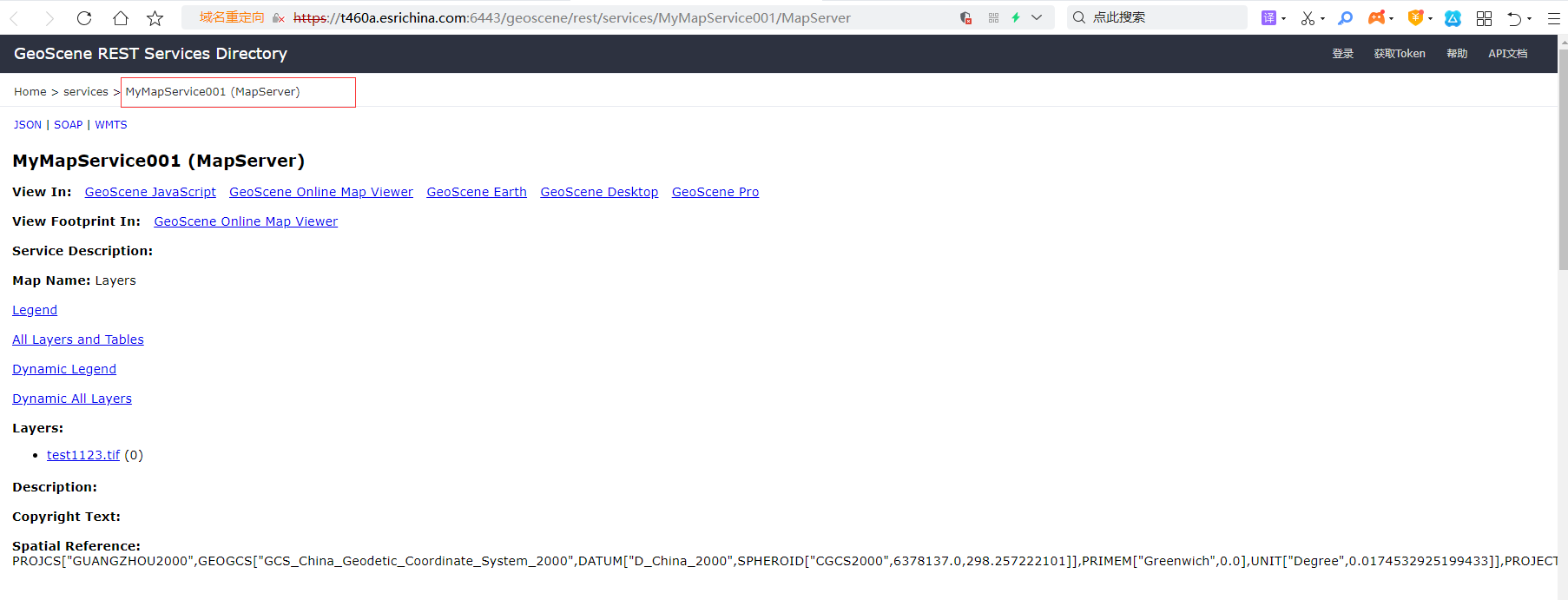Focus the 点此搜索 search box
1568x600 pixels.
pyautogui.click(x=1157, y=17)
